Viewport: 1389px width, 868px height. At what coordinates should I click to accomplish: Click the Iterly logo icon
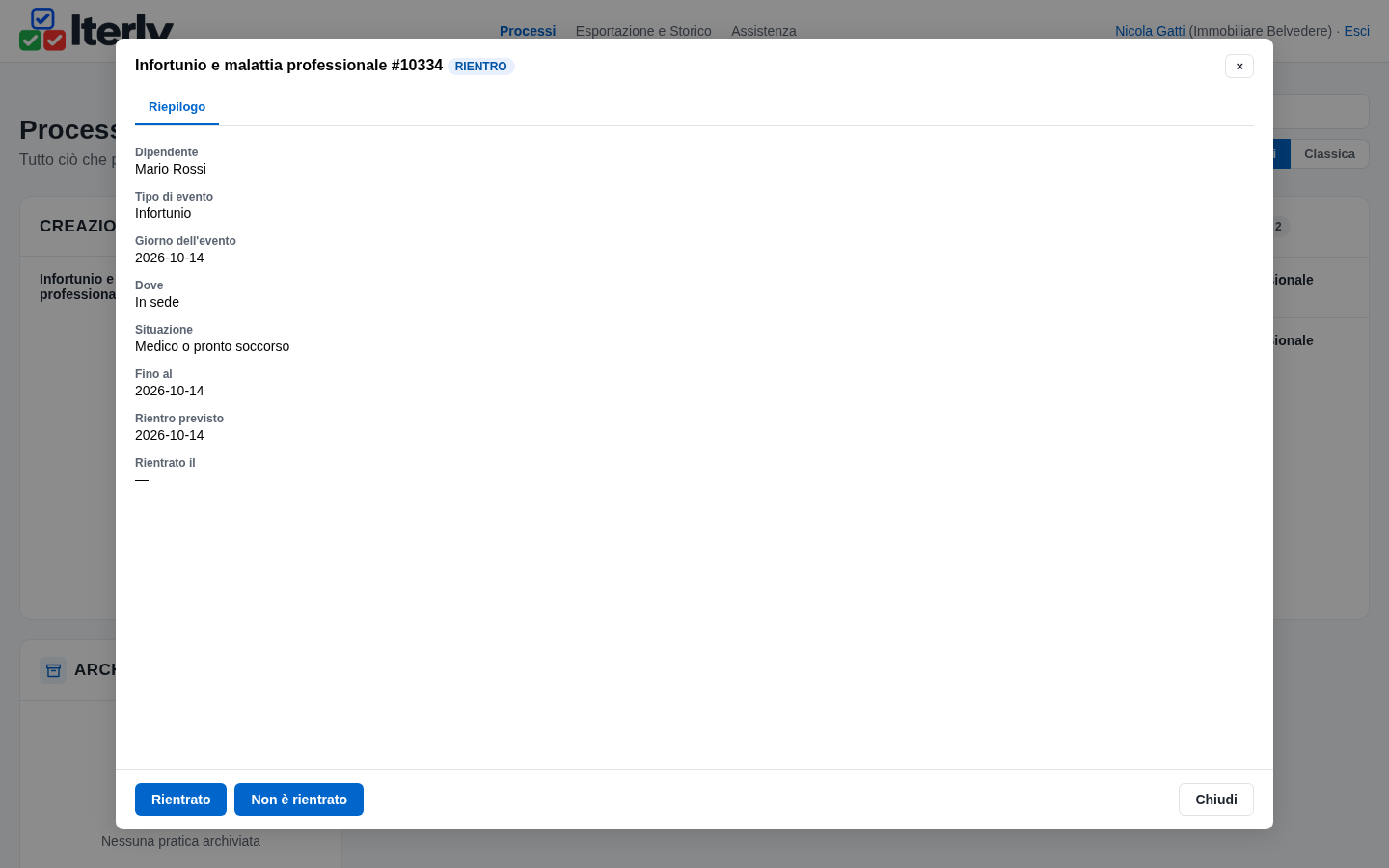[x=42, y=29]
